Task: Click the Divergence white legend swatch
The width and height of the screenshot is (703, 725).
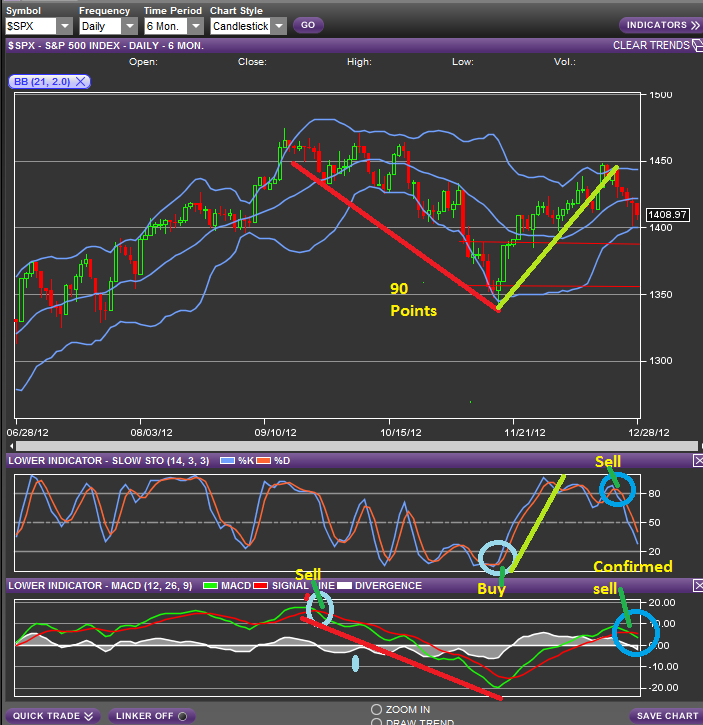Action: tap(343, 585)
